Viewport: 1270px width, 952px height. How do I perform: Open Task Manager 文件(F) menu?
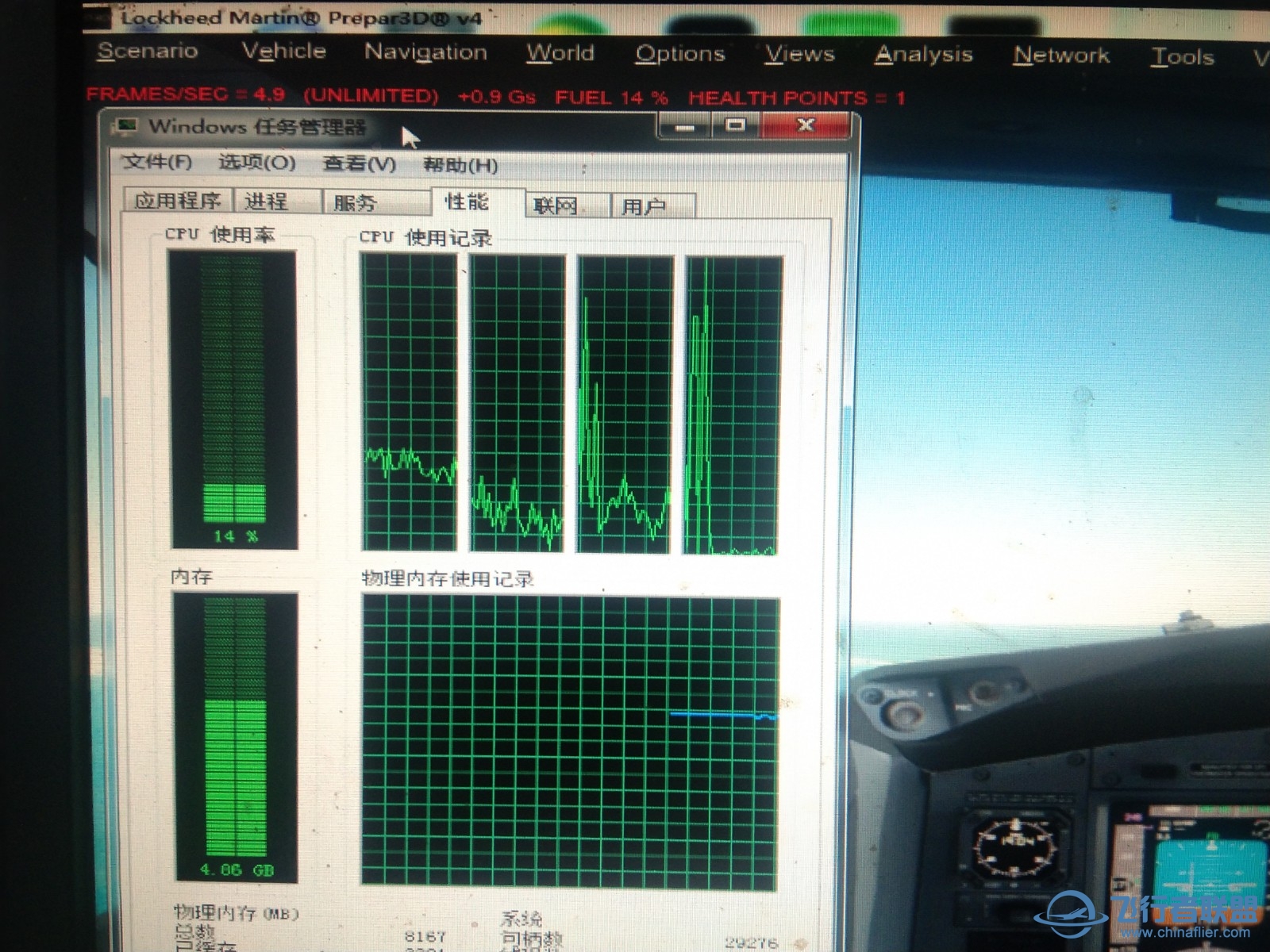pos(157,162)
